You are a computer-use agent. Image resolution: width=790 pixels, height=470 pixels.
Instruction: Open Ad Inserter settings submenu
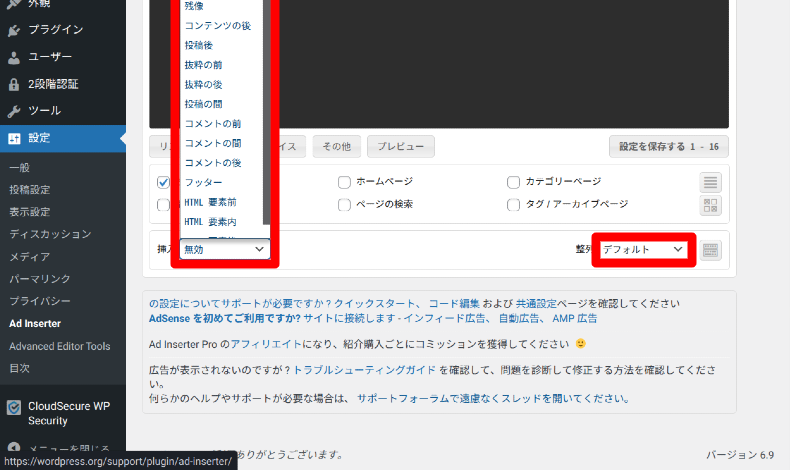pyautogui.click(x=35, y=323)
